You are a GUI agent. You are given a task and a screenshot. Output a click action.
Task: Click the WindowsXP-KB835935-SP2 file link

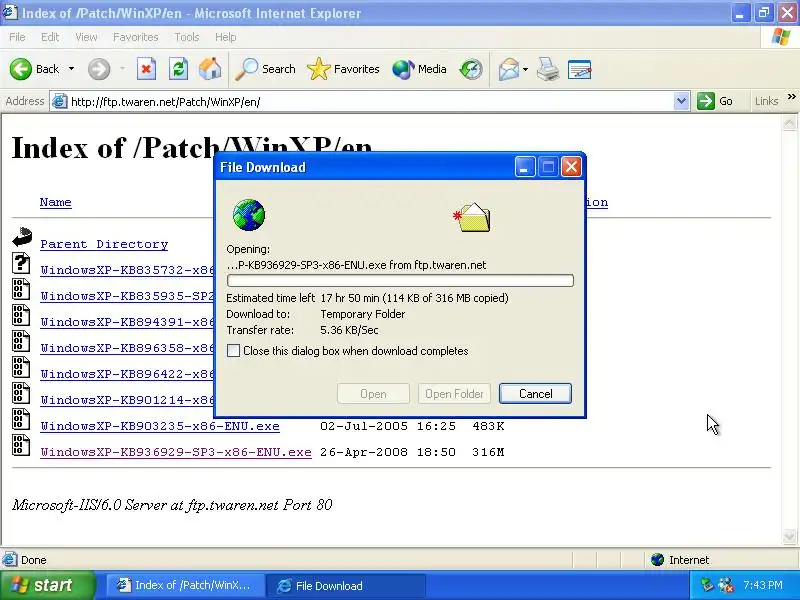coord(127,296)
